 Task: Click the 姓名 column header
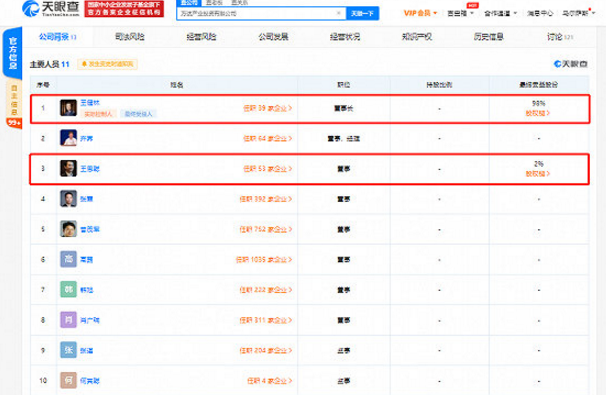coord(177,85)
